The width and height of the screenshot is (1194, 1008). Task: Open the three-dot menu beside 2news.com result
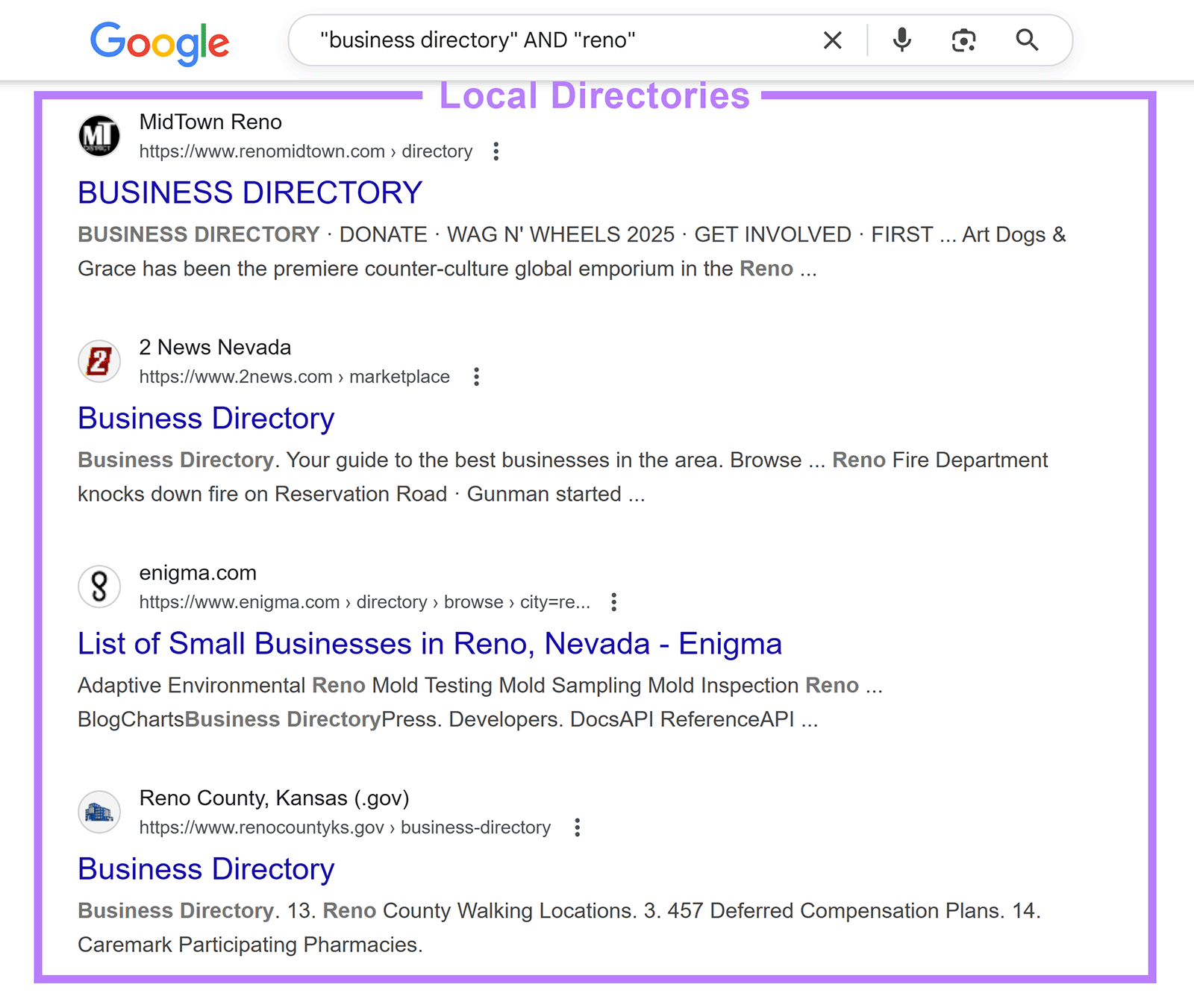click(x=477, y=378)
